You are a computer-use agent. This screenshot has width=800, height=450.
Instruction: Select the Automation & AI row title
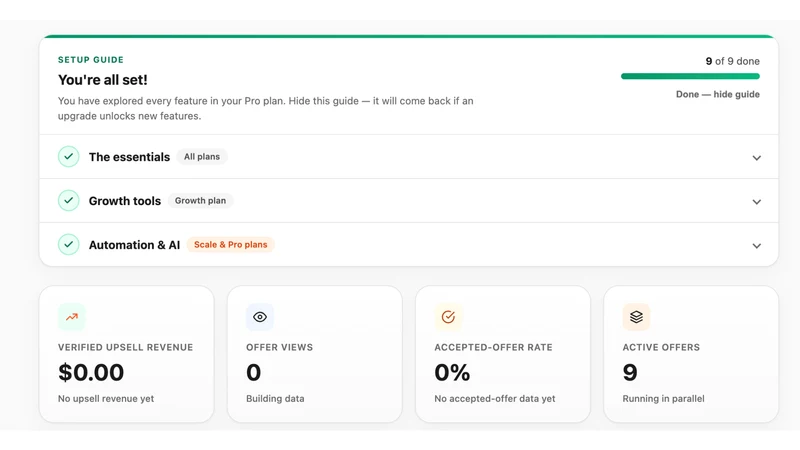pos(135,245)
